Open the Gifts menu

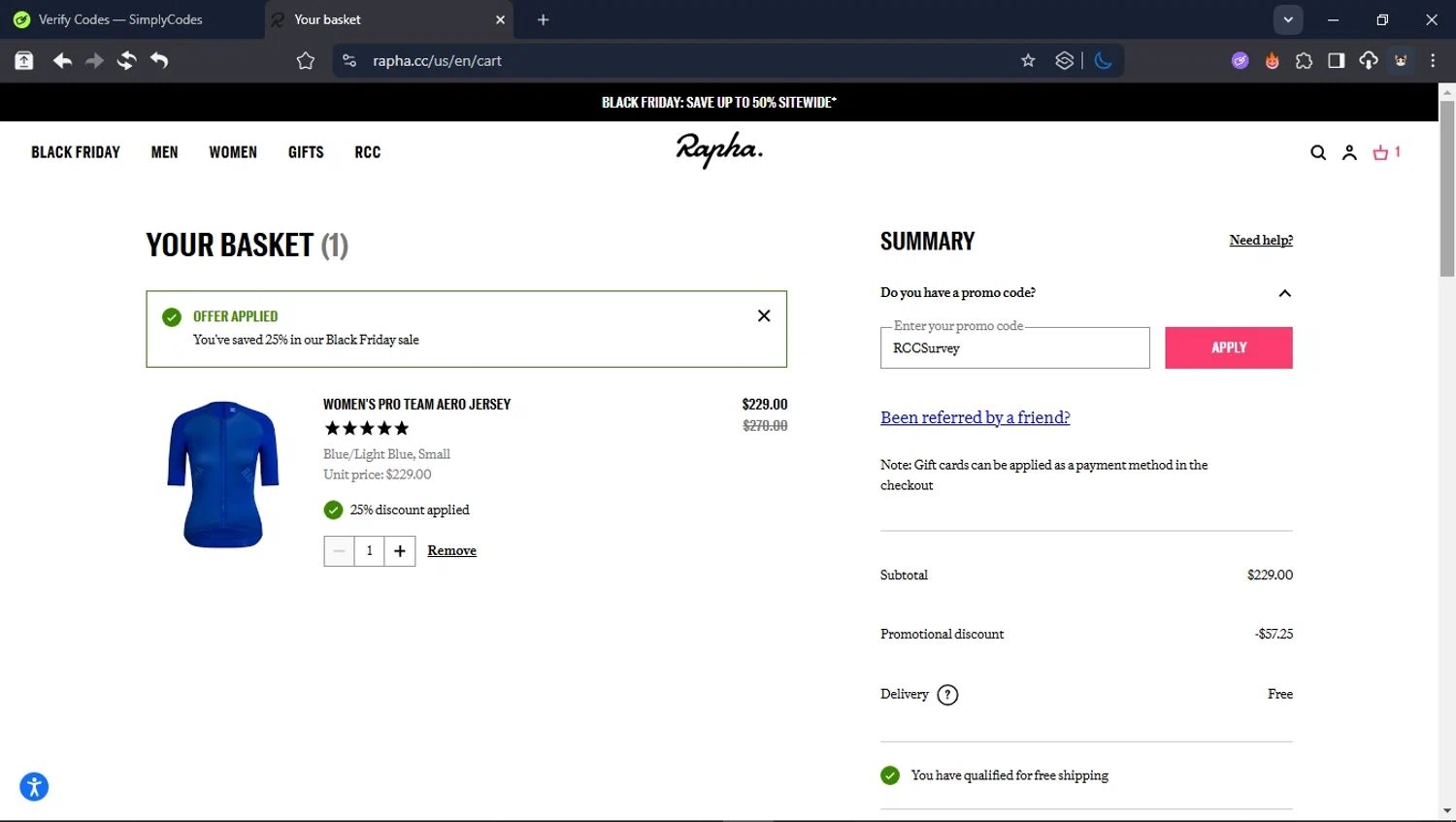[306, 152]
